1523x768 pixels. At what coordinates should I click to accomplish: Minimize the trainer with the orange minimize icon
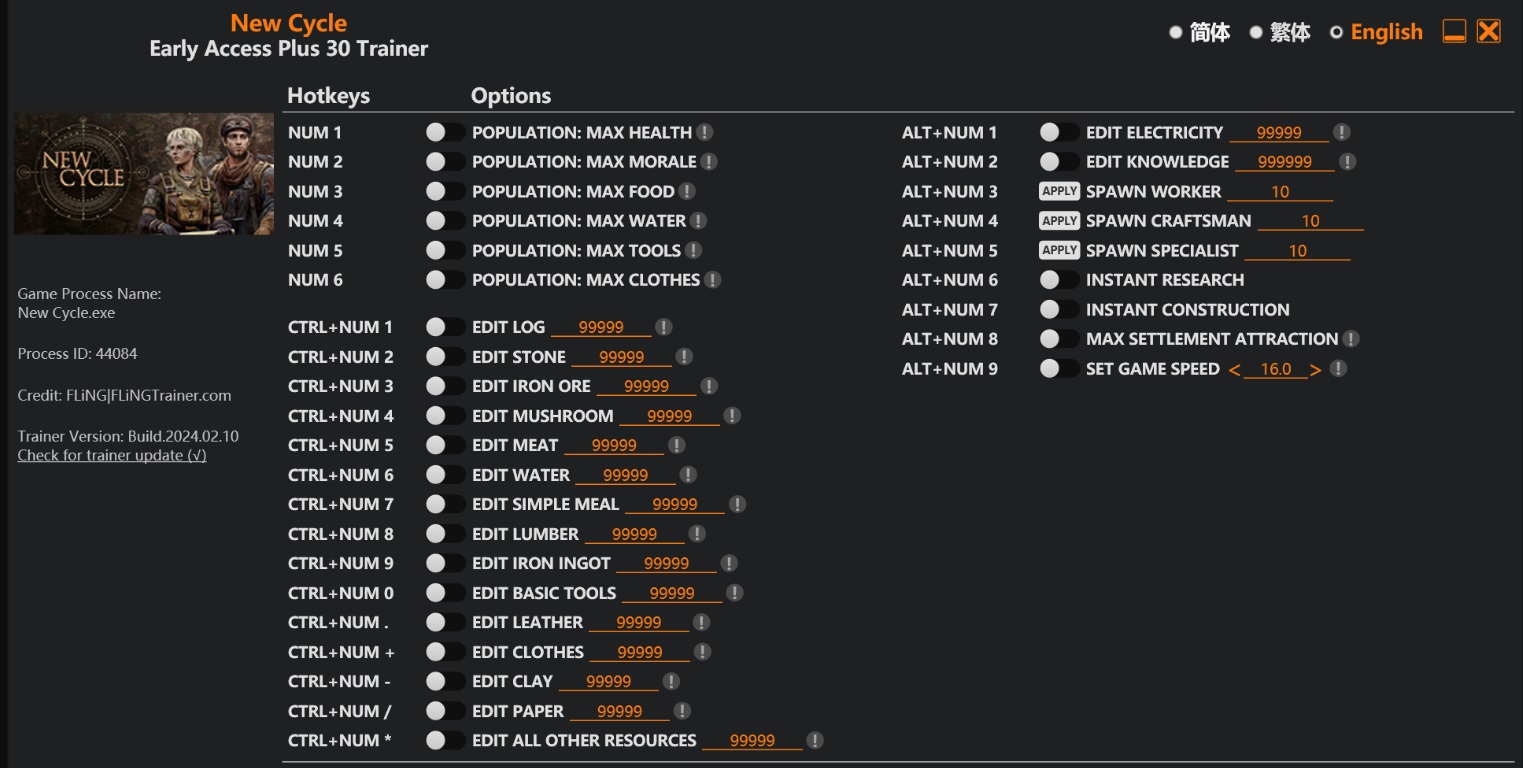pyautogui.click(x=1454, y=32)
